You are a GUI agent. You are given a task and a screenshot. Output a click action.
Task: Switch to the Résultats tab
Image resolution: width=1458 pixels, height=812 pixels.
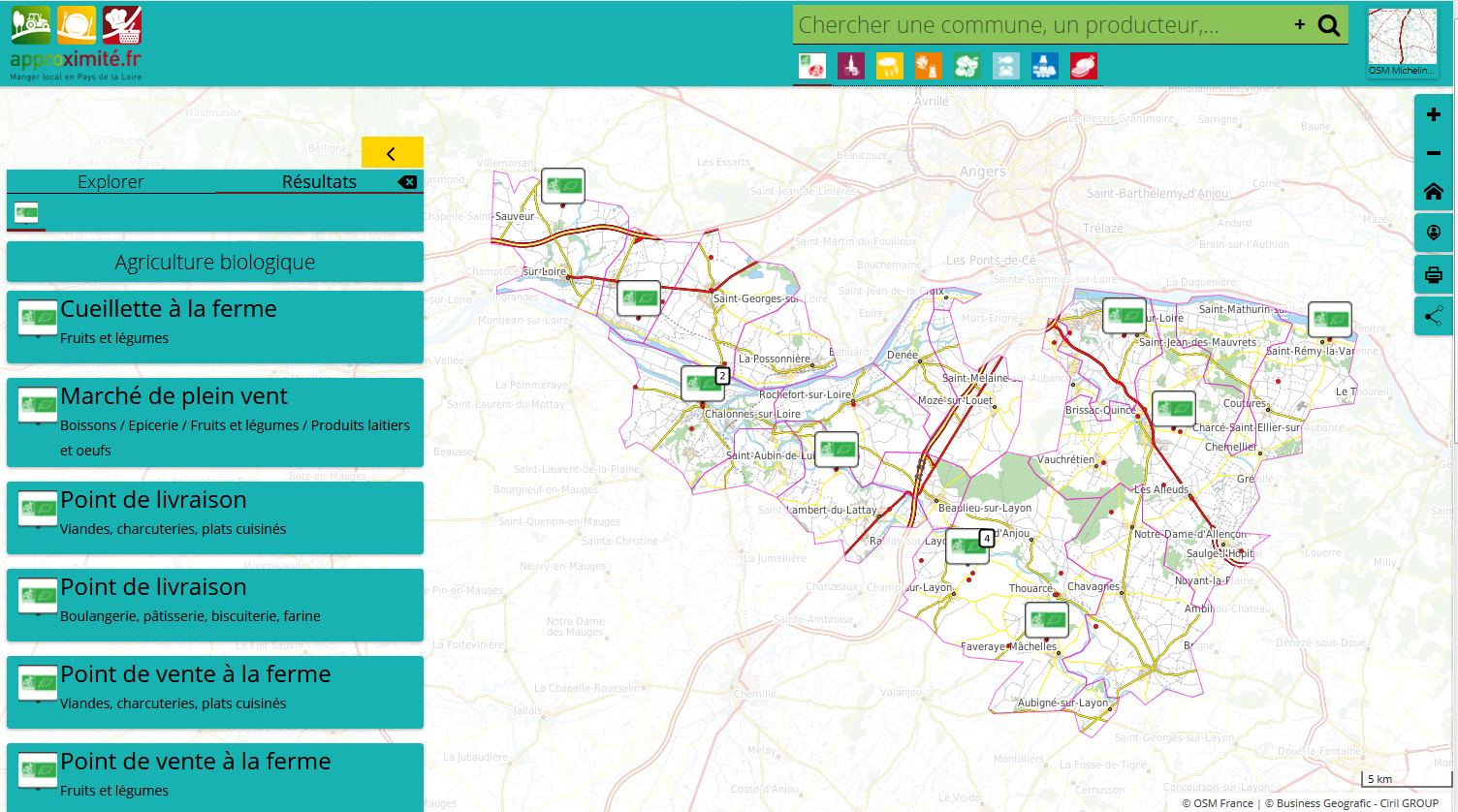[319, 182]
